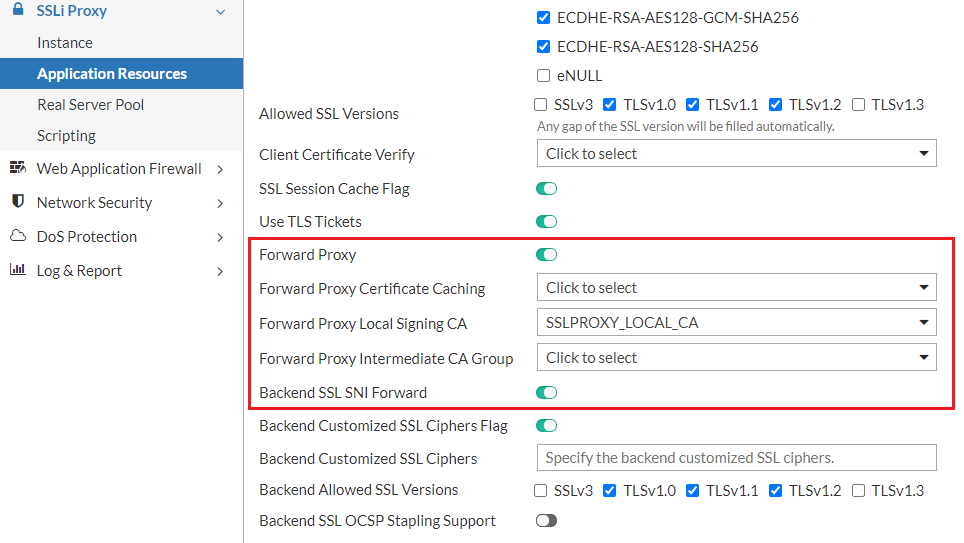
Task: Click the DoS Protection cloud icon
Action: coord(18,236)
